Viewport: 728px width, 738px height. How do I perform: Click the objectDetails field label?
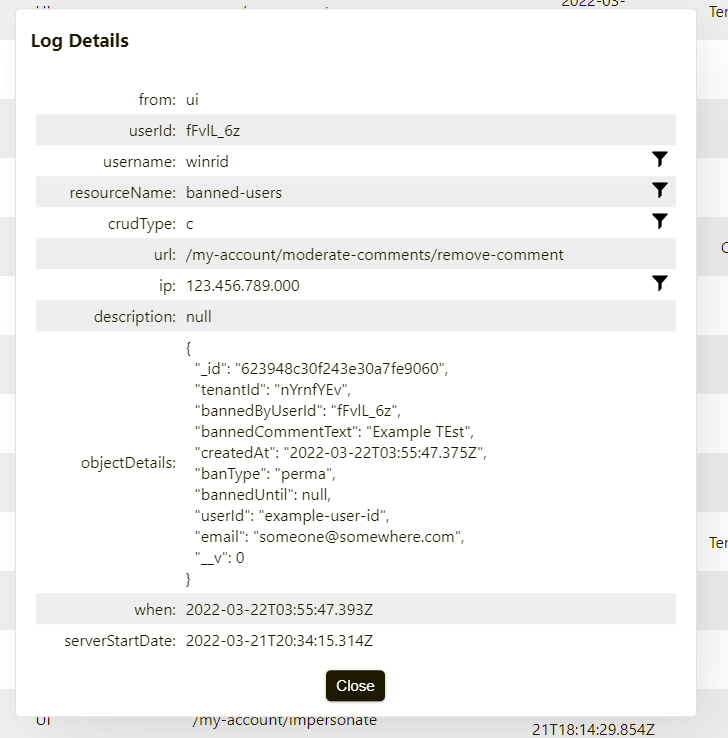click(128, 463)
